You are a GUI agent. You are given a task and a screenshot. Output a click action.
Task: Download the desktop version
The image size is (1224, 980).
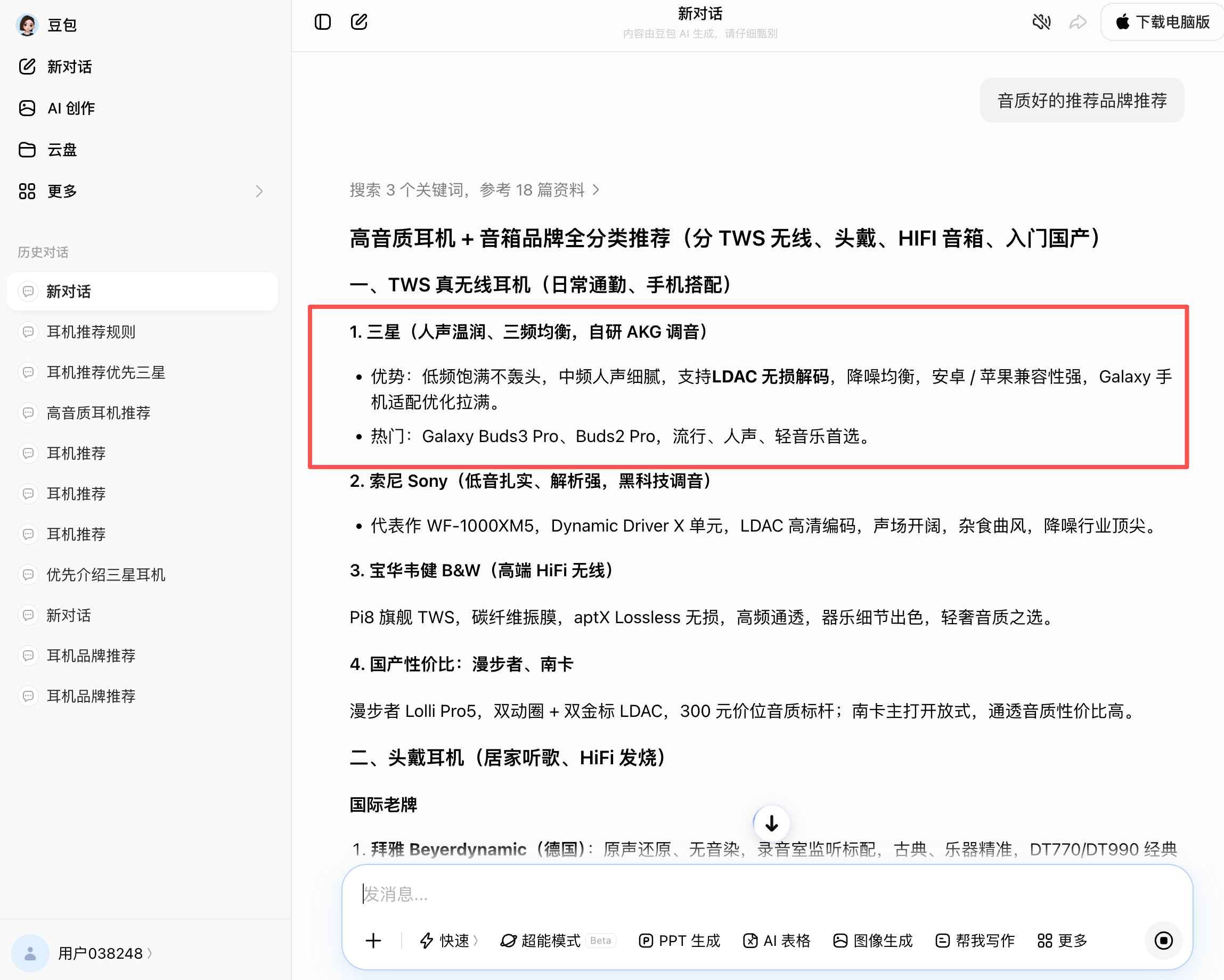(x=1162, y=22)
